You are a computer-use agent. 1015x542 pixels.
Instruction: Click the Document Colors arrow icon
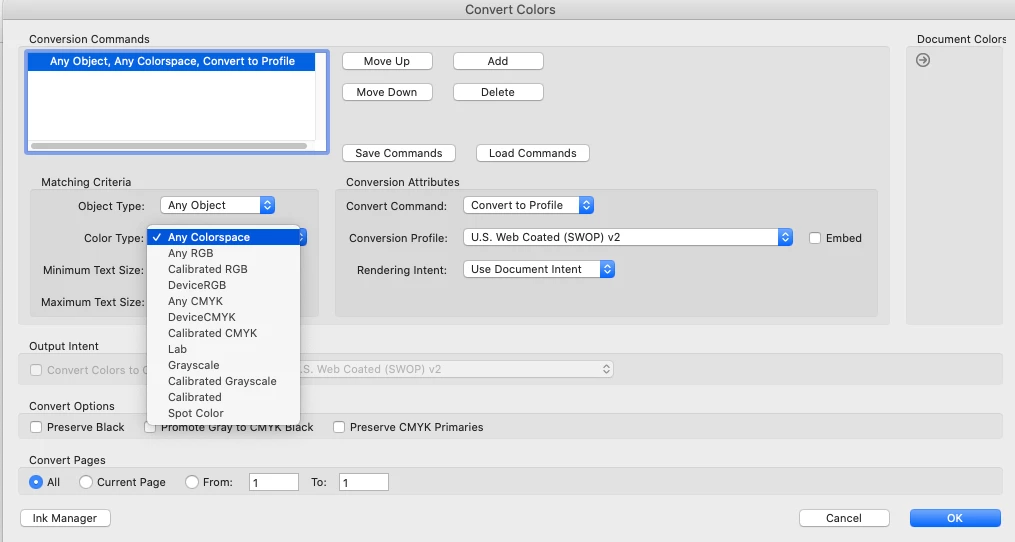click(x=923, y=60)
